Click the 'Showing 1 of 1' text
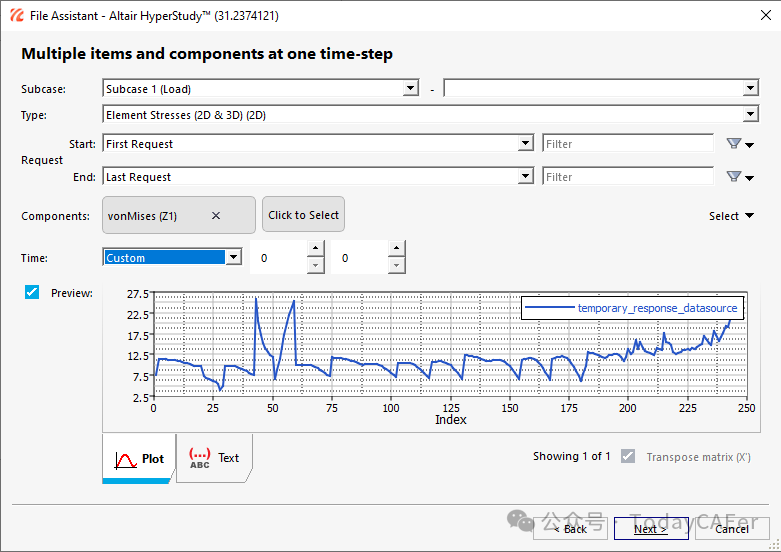Viewport: 781px width, 552px height. (x=571, y=456)
